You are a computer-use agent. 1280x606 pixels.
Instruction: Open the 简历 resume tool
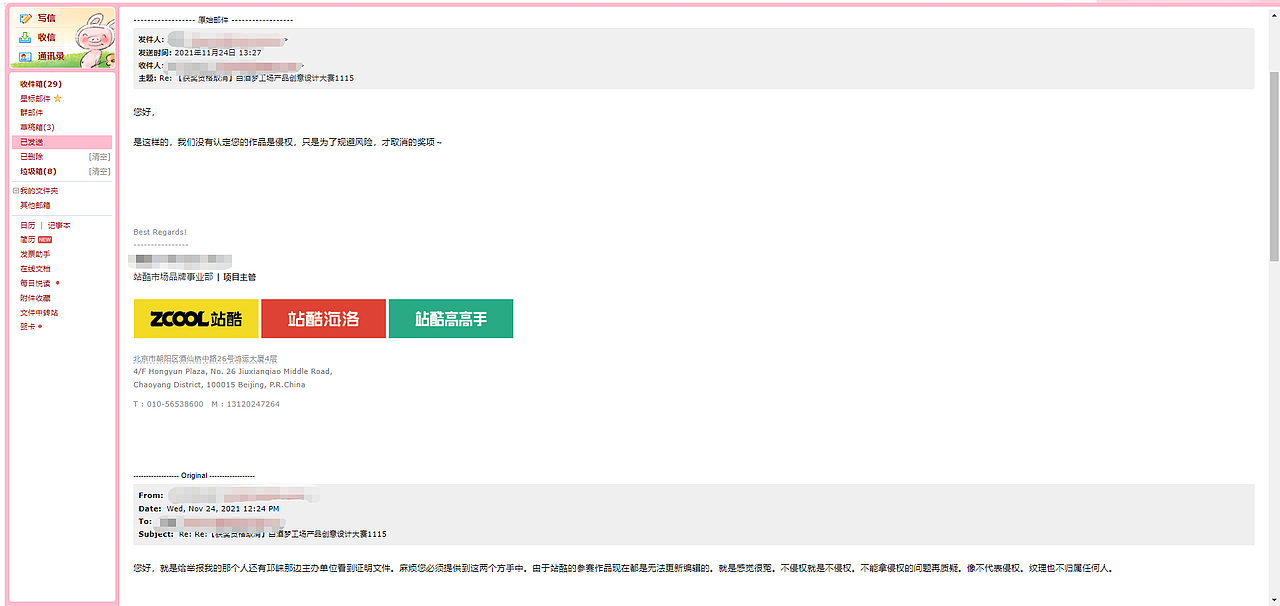[x=27, y=240]
